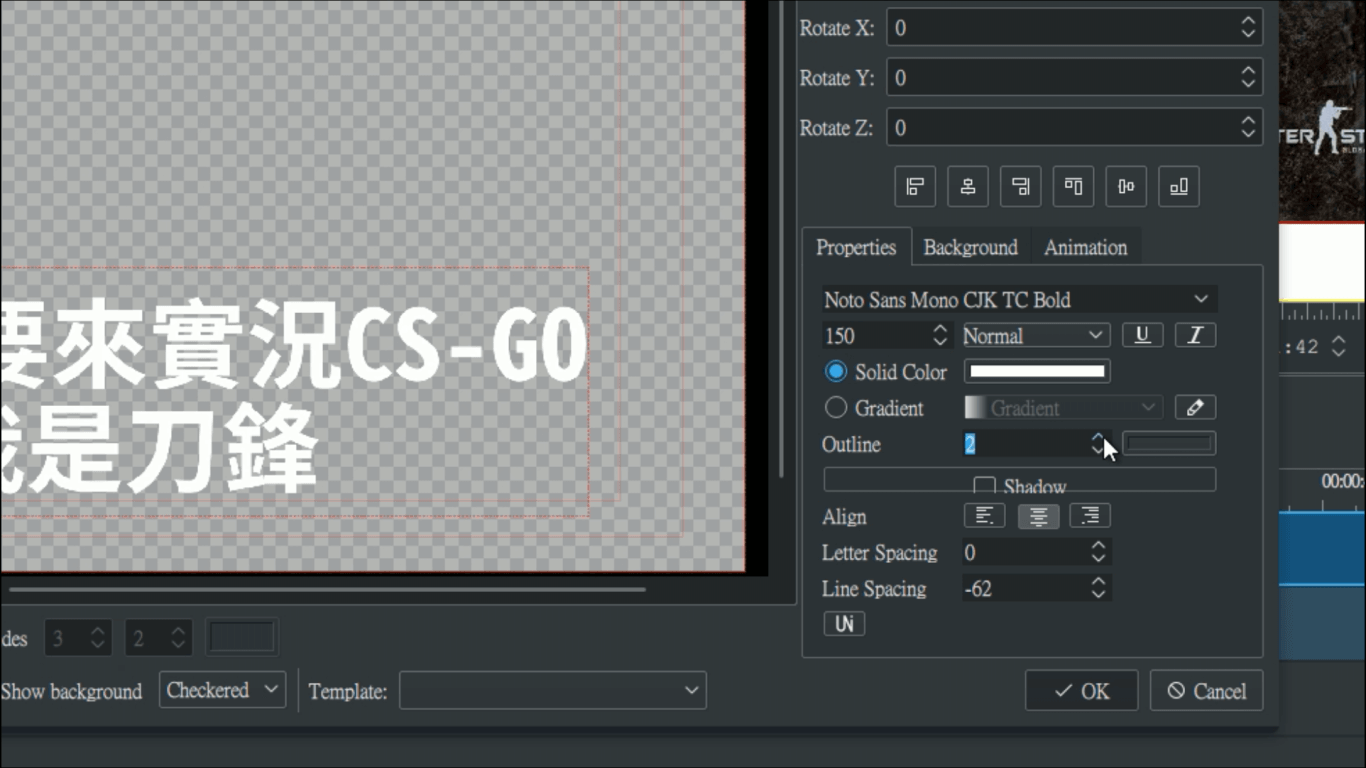1366x768 pixels.
Task: Open the Noto Sans Mono font dropdown
Action: [1019, 299]
